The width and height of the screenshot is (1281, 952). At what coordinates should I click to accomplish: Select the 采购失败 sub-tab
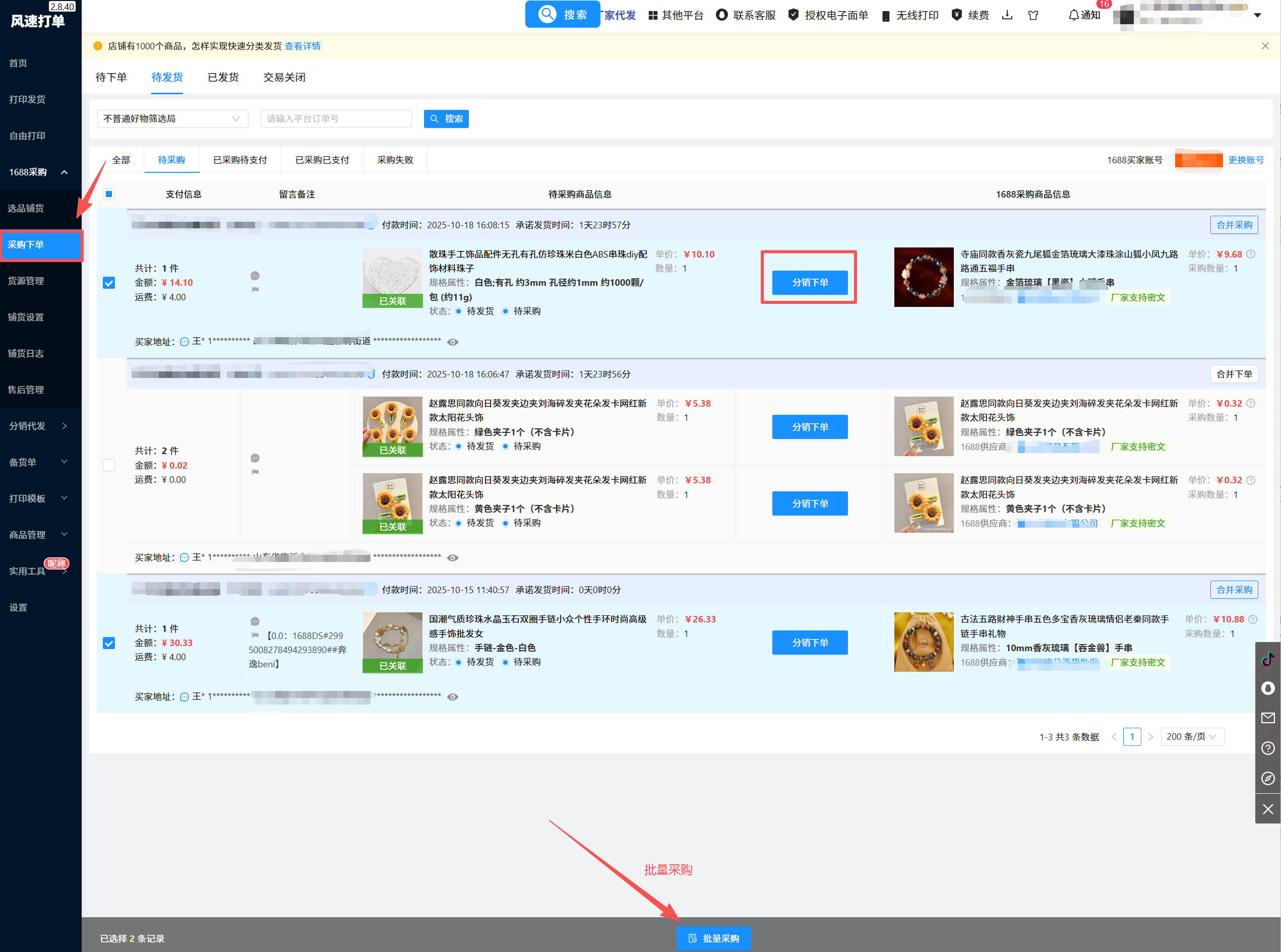point(395,160)
